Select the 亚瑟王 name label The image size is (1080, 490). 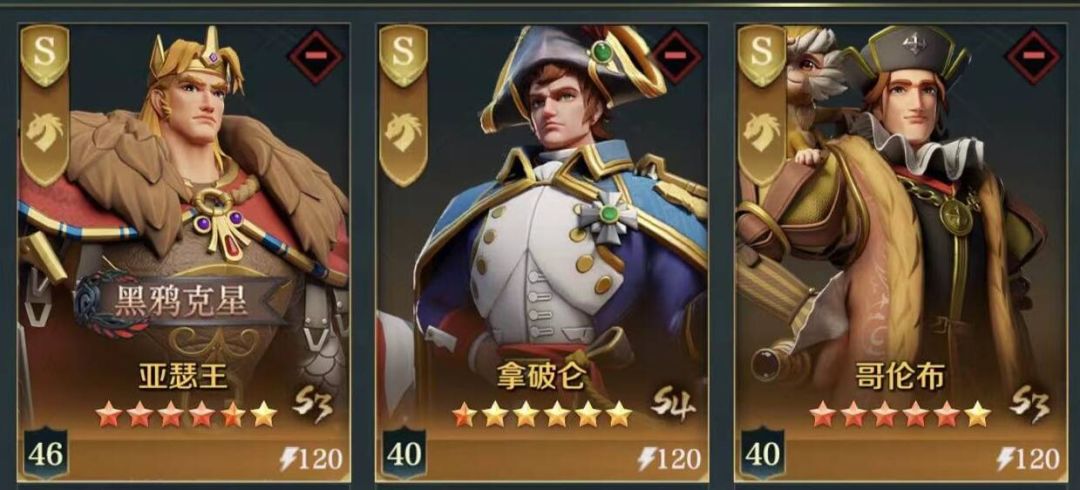(183, 378)
